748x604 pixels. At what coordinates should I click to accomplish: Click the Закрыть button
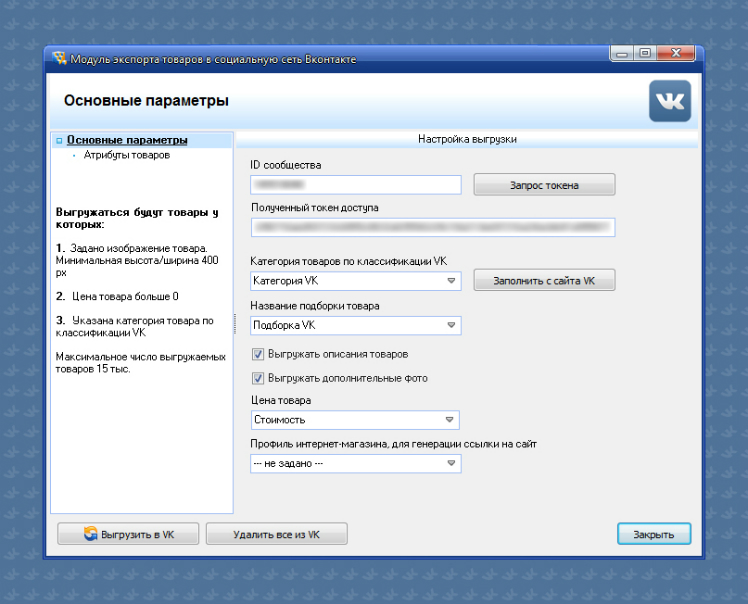click(654, 534)
